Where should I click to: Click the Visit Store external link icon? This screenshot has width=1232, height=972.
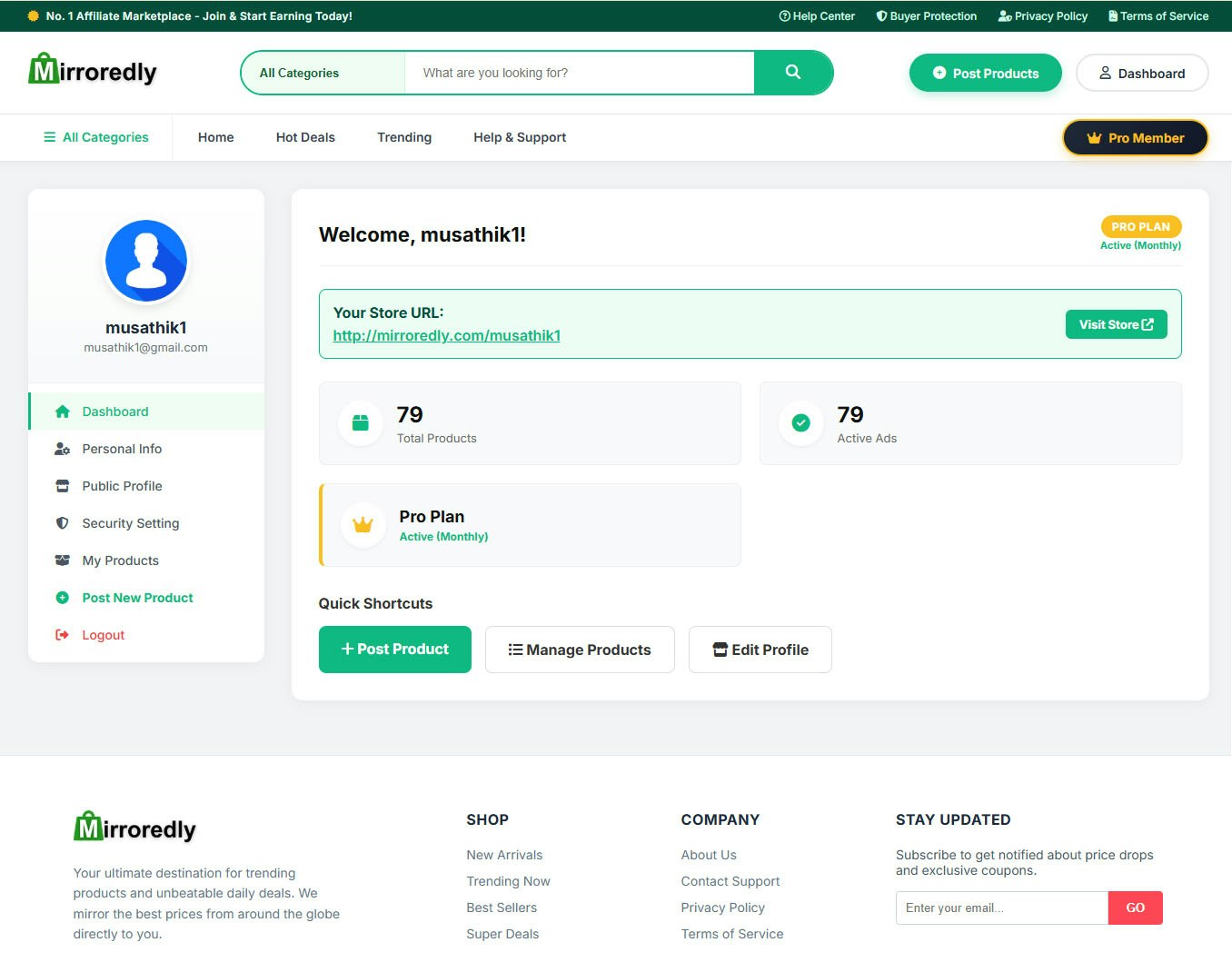(x=1148, y=323)
